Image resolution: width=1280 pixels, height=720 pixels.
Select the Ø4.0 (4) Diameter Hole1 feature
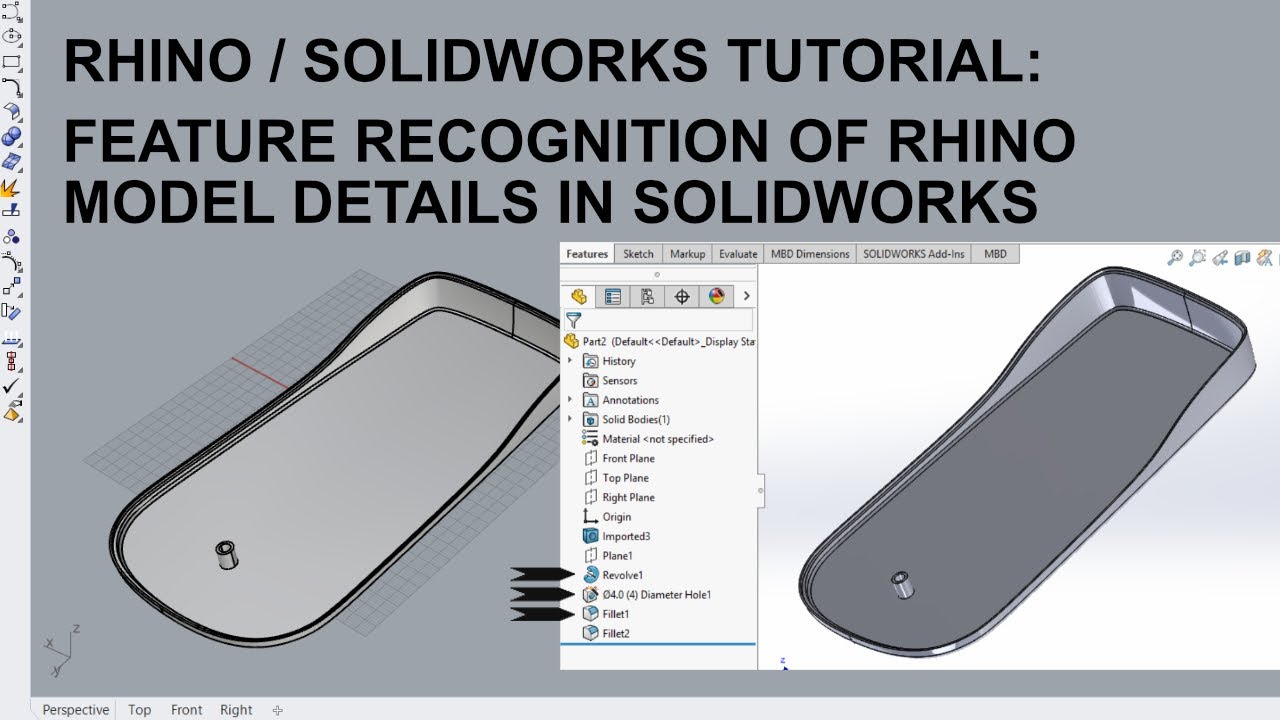click(646, 595)
